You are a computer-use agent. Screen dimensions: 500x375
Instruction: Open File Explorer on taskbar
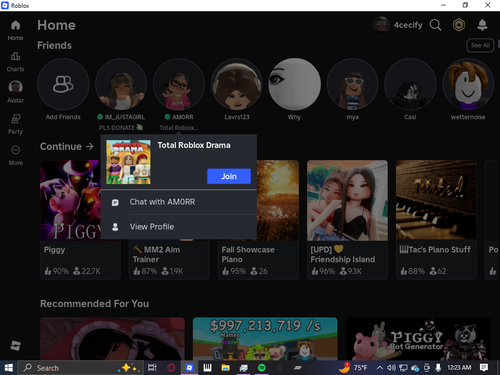click(x=226, y=368)
